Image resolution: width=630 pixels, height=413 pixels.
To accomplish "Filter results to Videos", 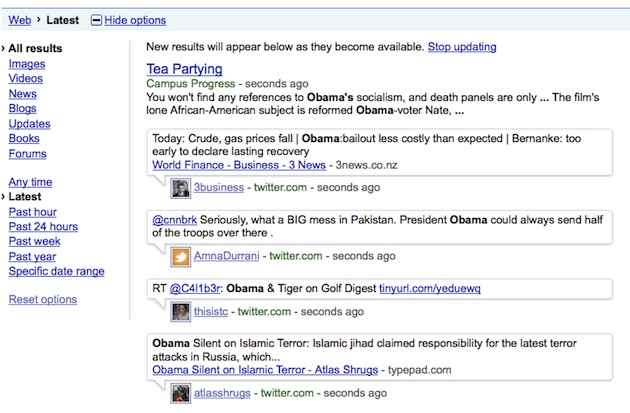I will point(26,78).
